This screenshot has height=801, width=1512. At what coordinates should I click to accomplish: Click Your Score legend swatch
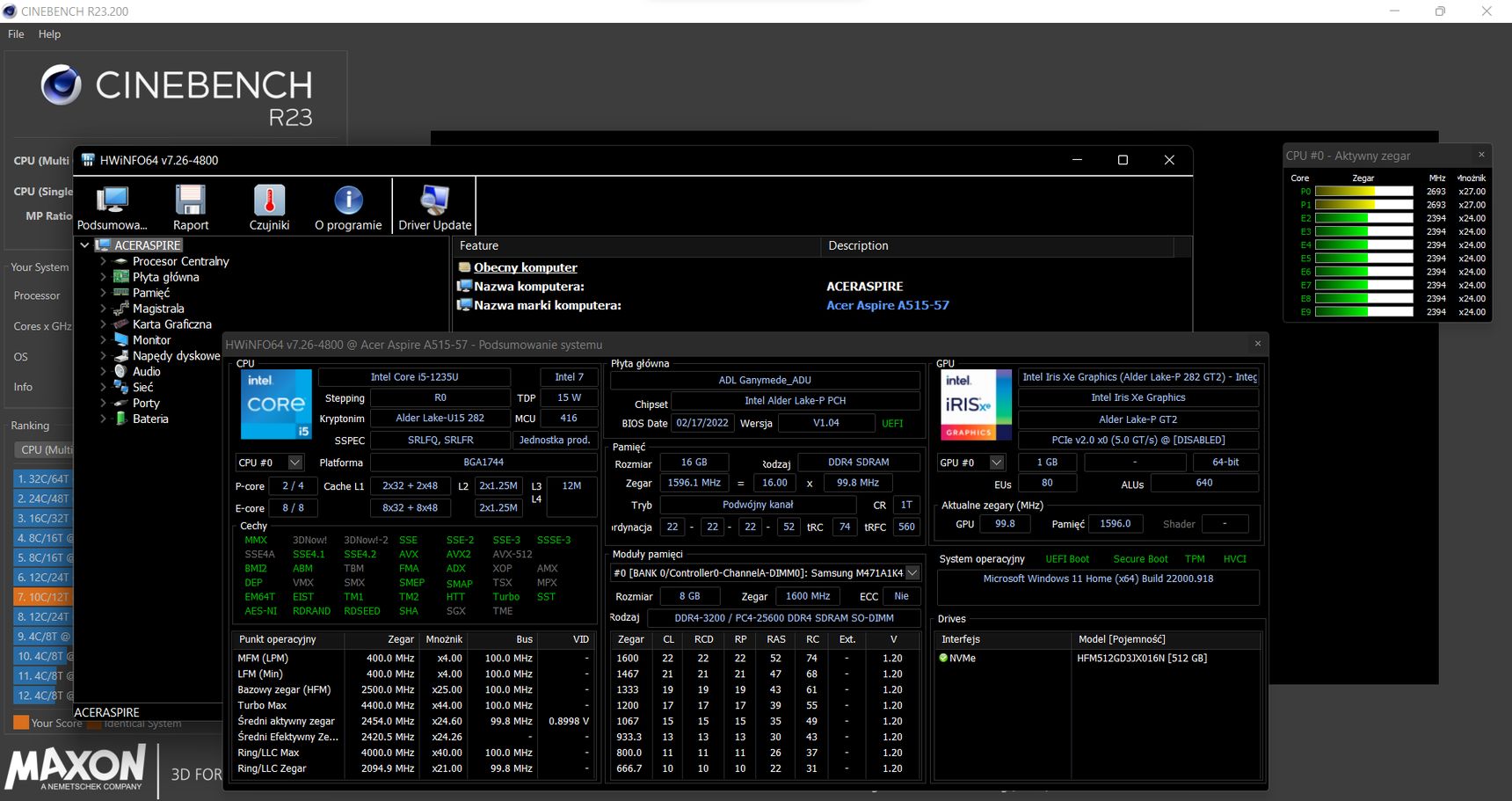click(x=21, y=723)
